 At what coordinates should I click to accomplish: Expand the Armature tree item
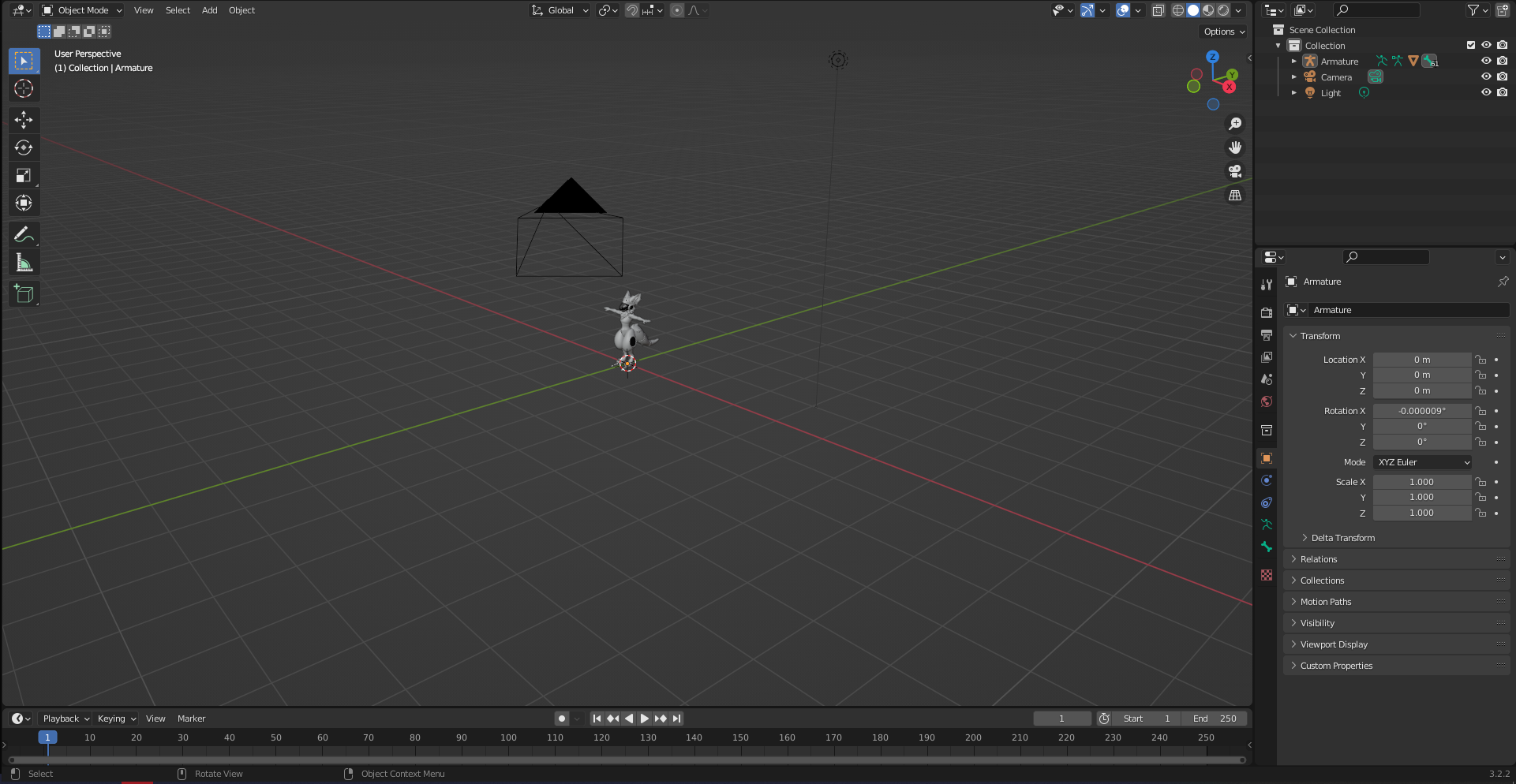[x=1294, y=61]
